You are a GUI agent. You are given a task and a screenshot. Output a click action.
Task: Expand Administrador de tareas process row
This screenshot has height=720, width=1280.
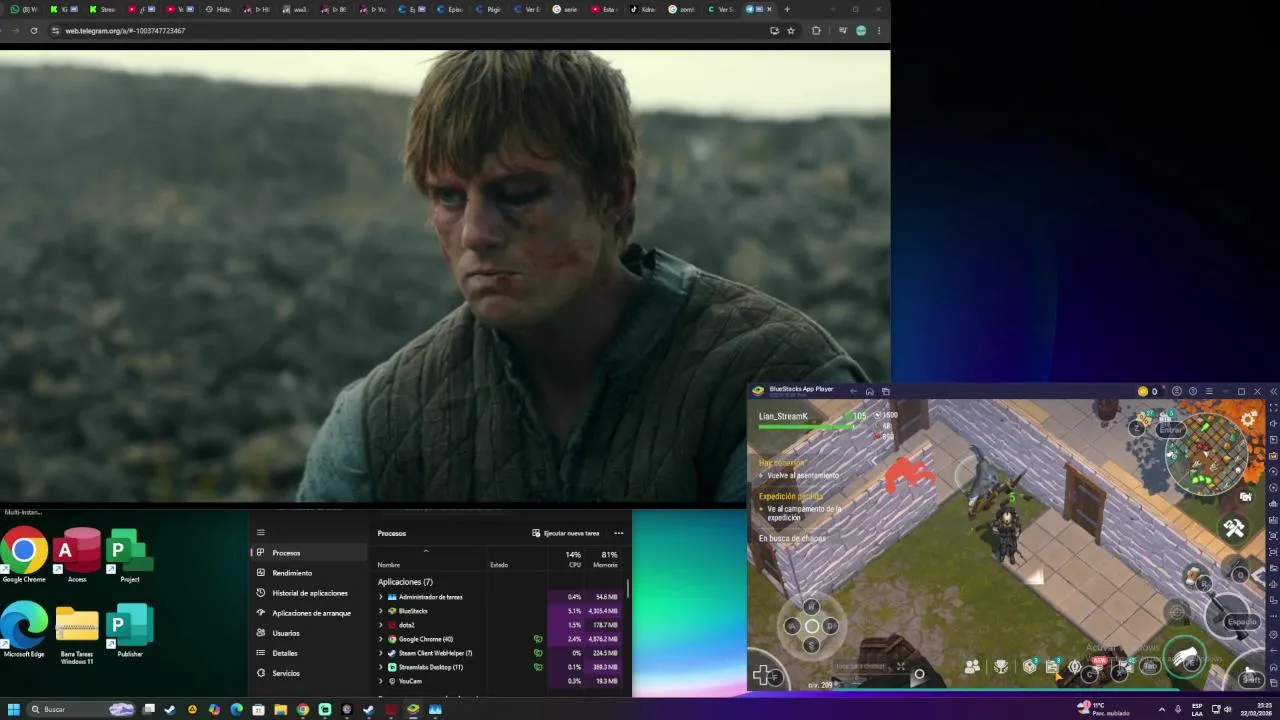point(381,597)
